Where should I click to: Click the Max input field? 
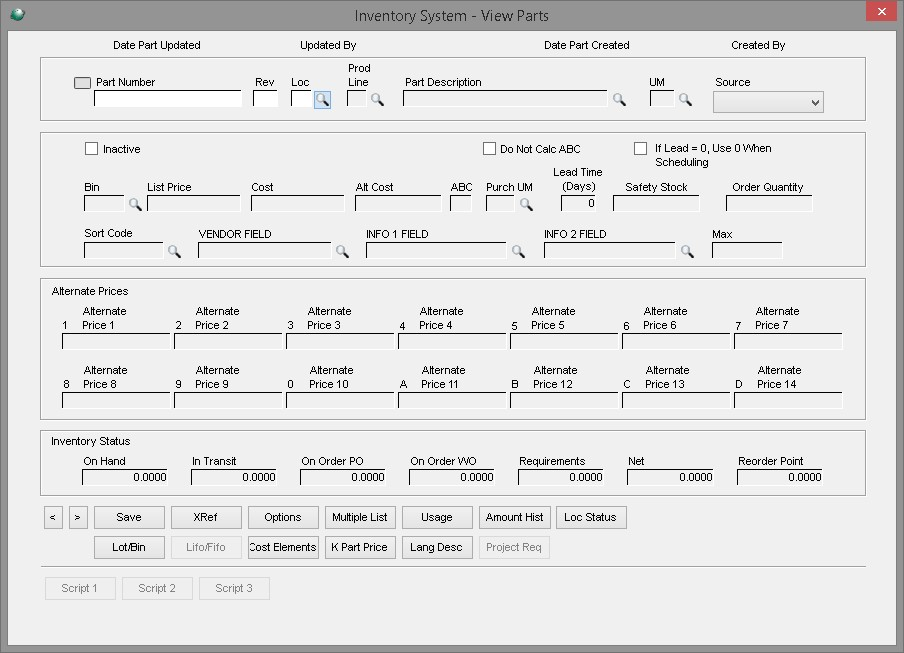click(747, 251)
